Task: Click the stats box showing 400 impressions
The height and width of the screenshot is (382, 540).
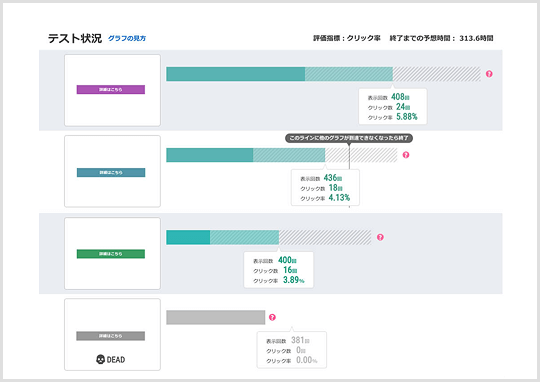Action: (x=278, y=270)
